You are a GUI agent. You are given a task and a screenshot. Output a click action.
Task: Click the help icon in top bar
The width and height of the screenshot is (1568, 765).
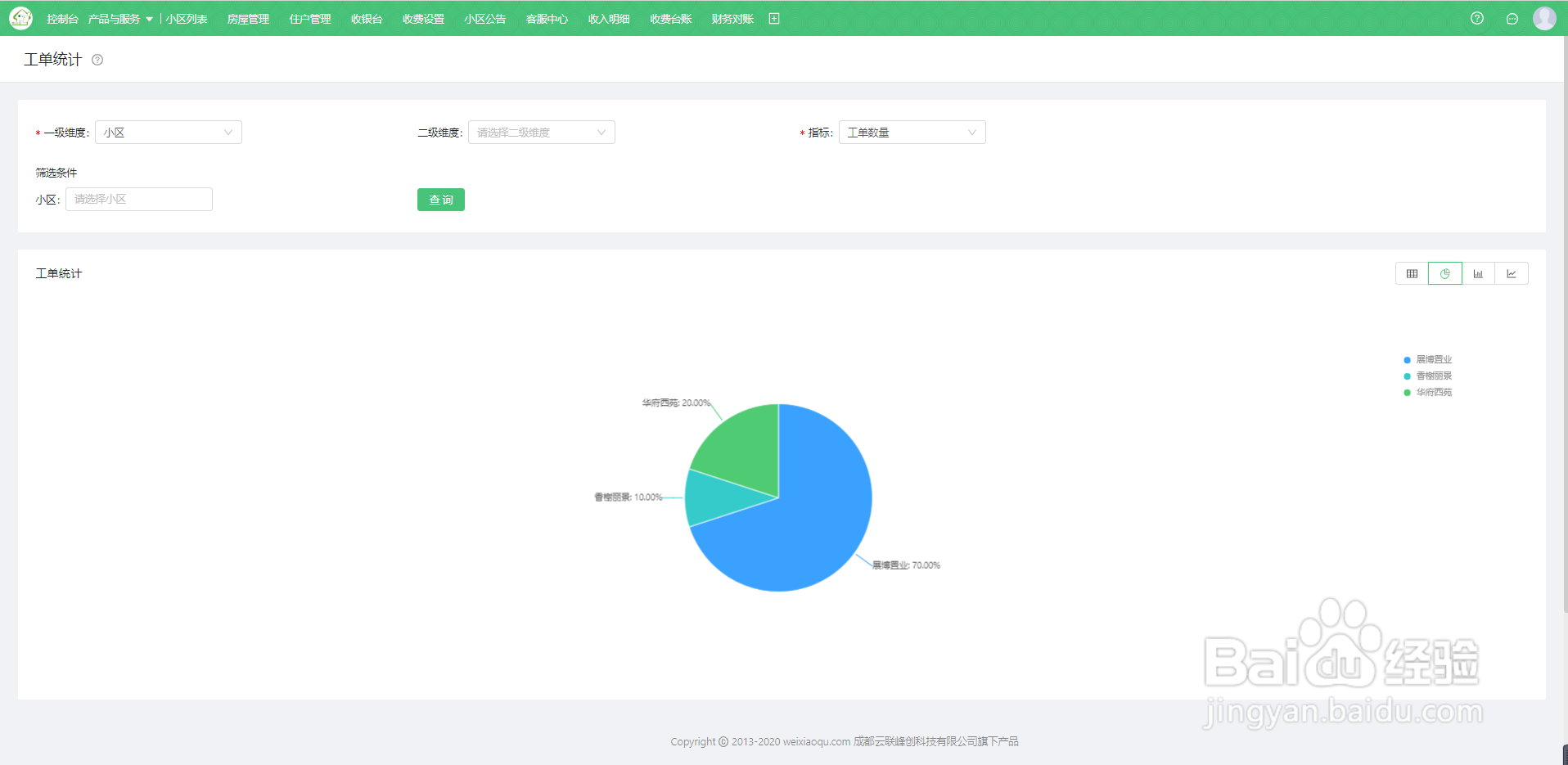pyautogui.click(x=1477, y=18)
